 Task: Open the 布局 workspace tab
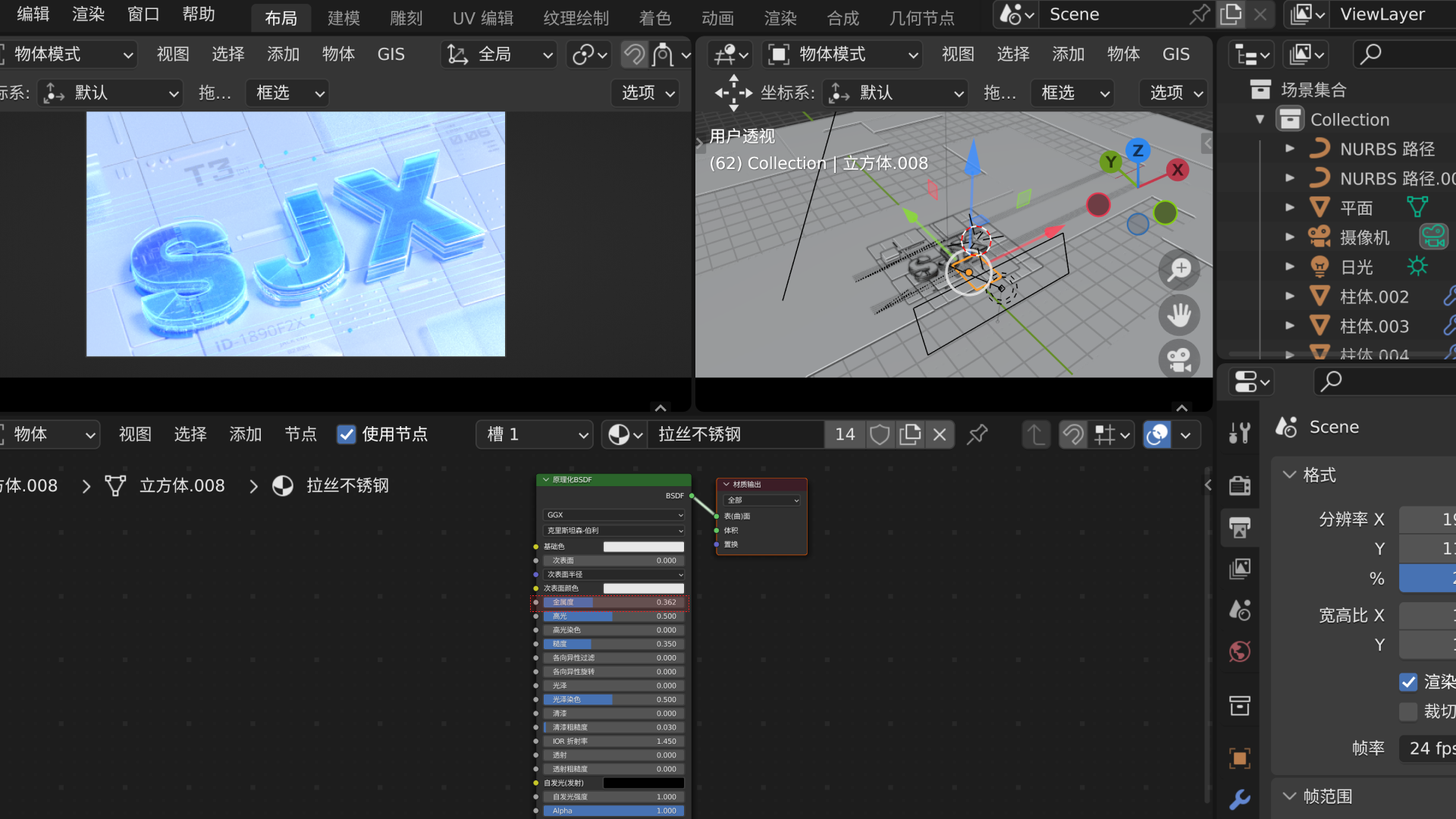[x=281, y=17]
